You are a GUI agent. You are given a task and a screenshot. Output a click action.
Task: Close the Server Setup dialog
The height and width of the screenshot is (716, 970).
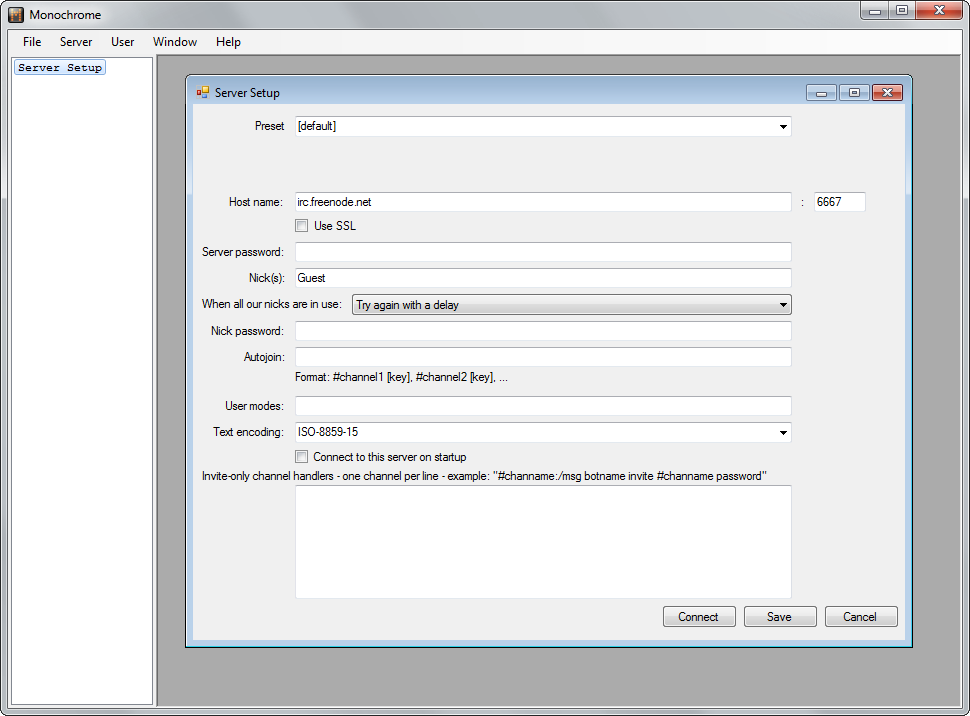887,93
